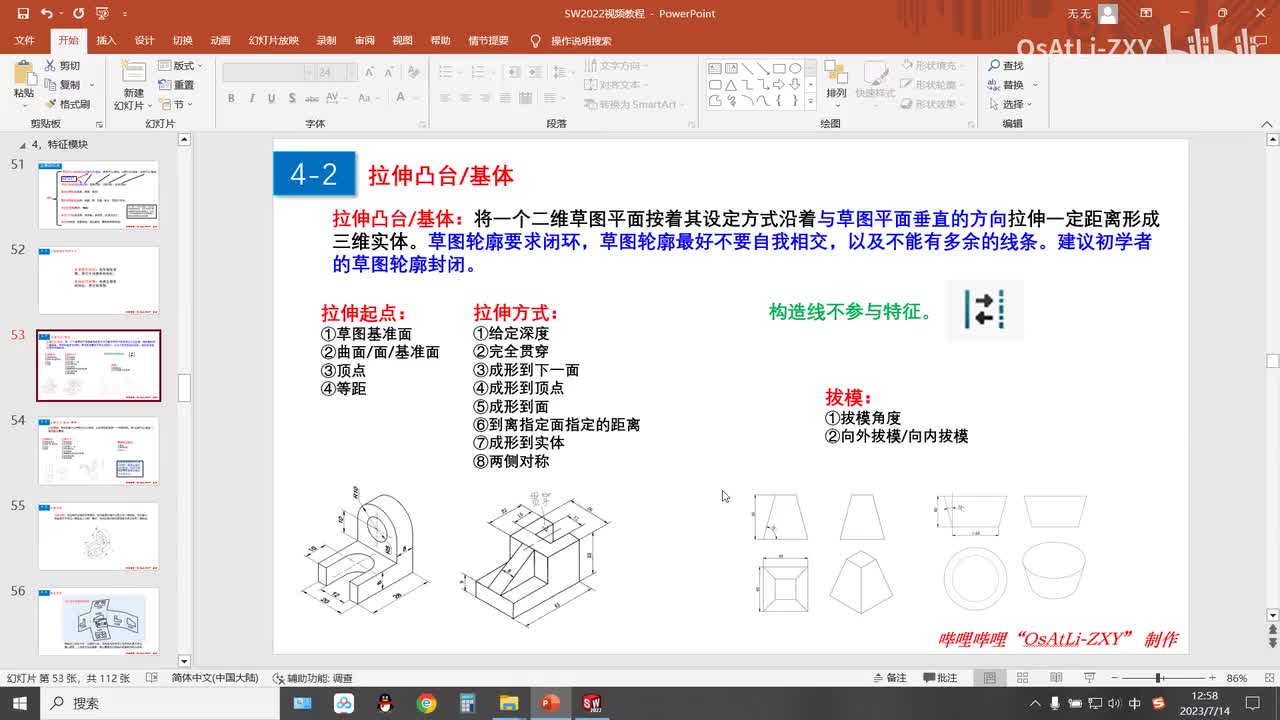Switch to Normal view in status bar

pyautogui.click(x=990, y=678)
